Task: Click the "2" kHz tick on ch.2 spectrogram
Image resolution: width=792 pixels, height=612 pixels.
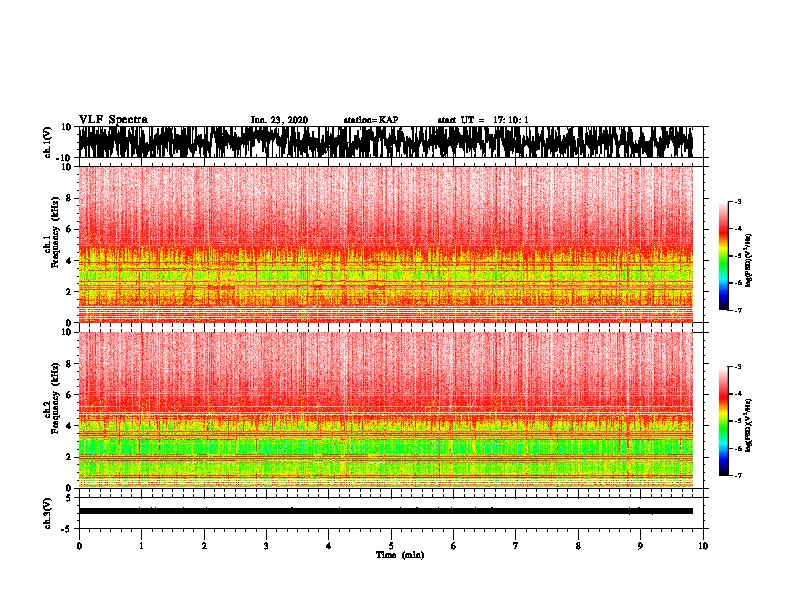Action: tap(70, 456)
